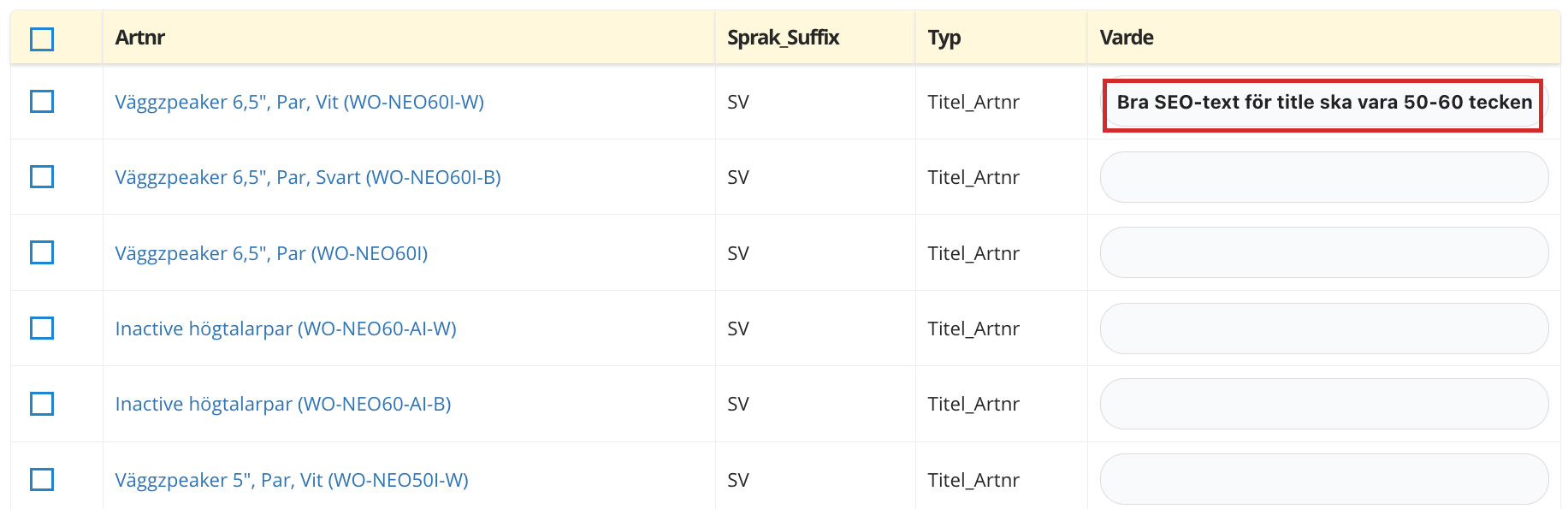The width and height of the screenshot is (1568, 509).
Task: Open Väggzpeaker 6,5", Par, Vit link
Action: pos(299,103)
